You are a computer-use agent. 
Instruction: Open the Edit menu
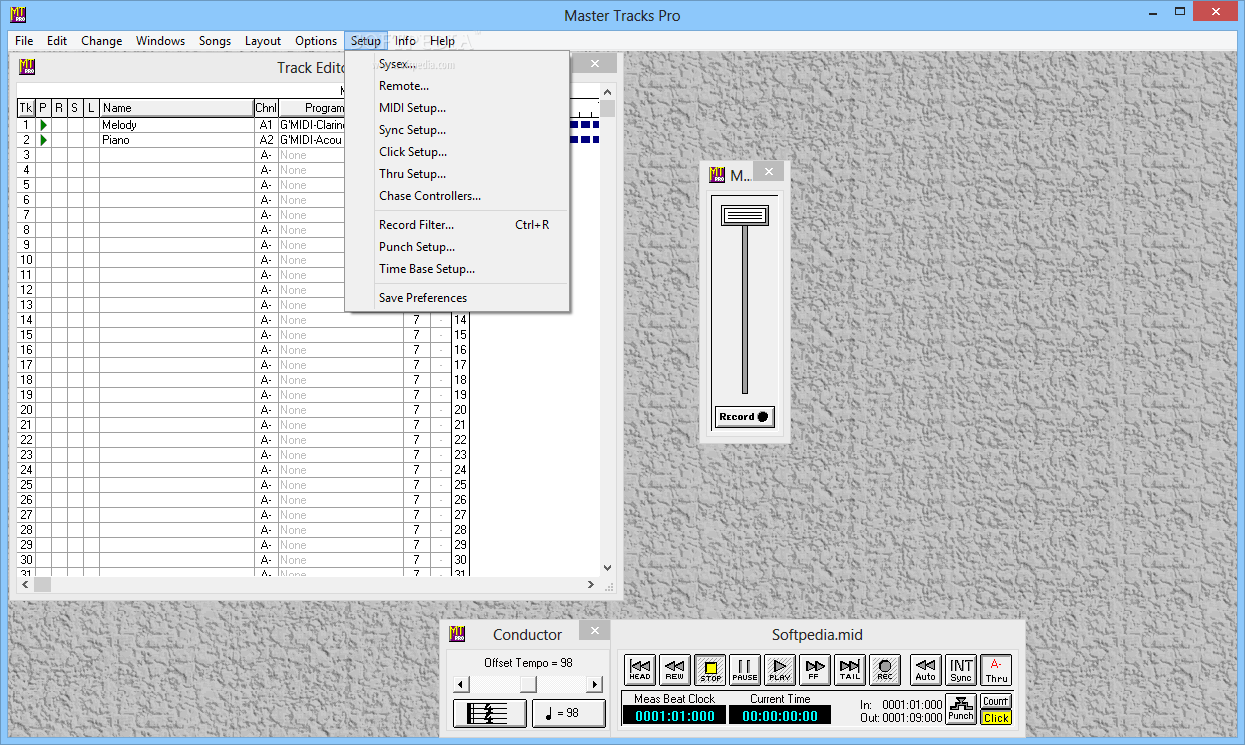click(57, 41)
